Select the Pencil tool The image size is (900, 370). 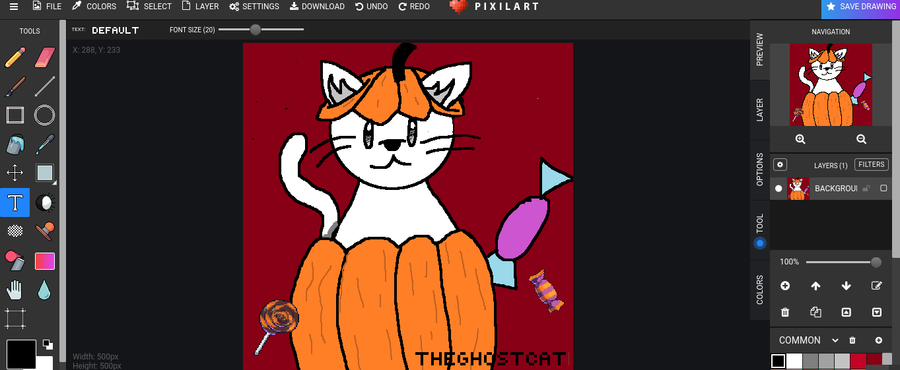coord(15,57)
